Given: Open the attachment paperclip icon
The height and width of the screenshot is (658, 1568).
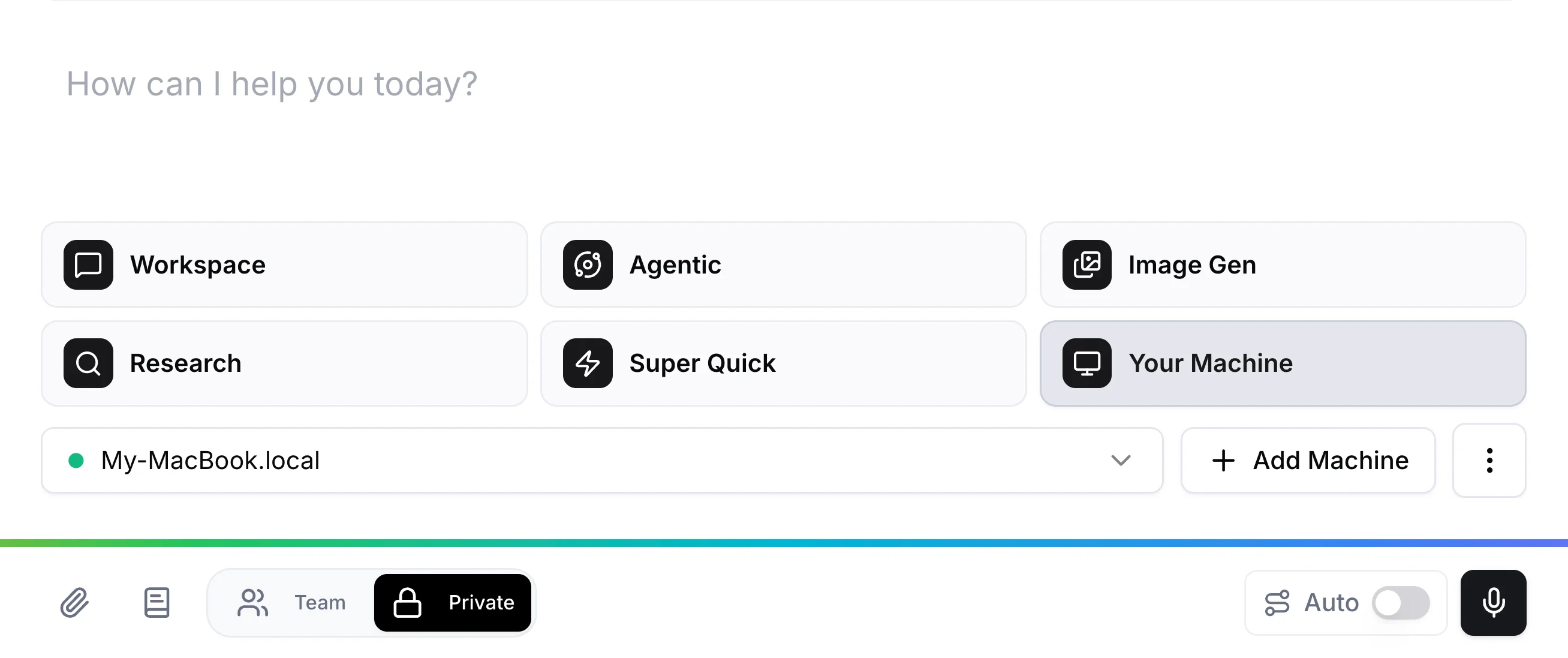Looking at the screenshot, I should 74,603.
